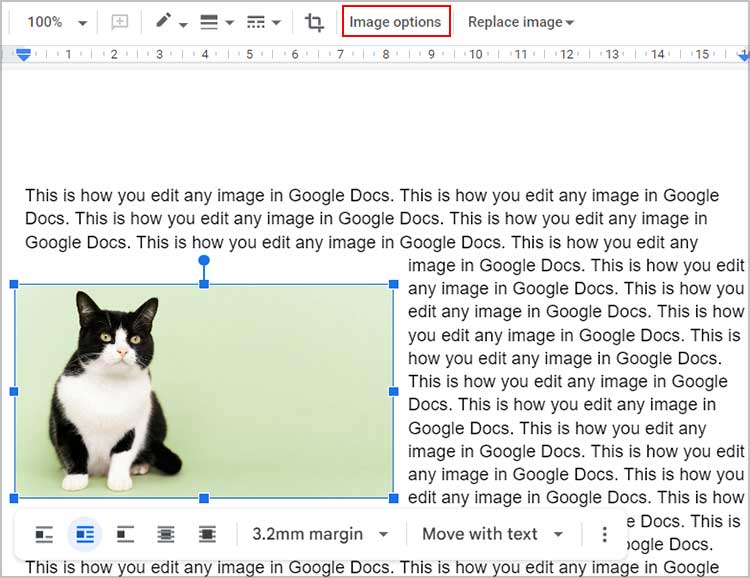750x578 pixels.
Task: Select the Wrap text layout option
Action: [85, 535]
